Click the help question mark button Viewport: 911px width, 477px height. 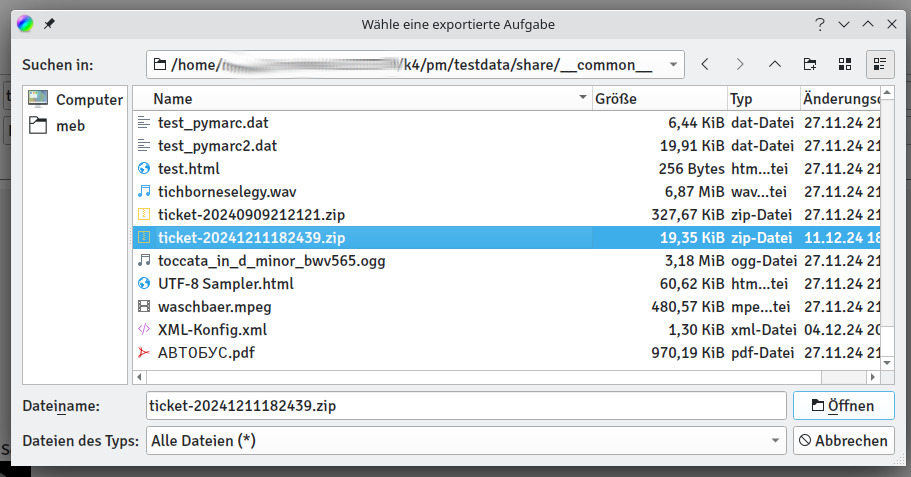click(820, 24)
